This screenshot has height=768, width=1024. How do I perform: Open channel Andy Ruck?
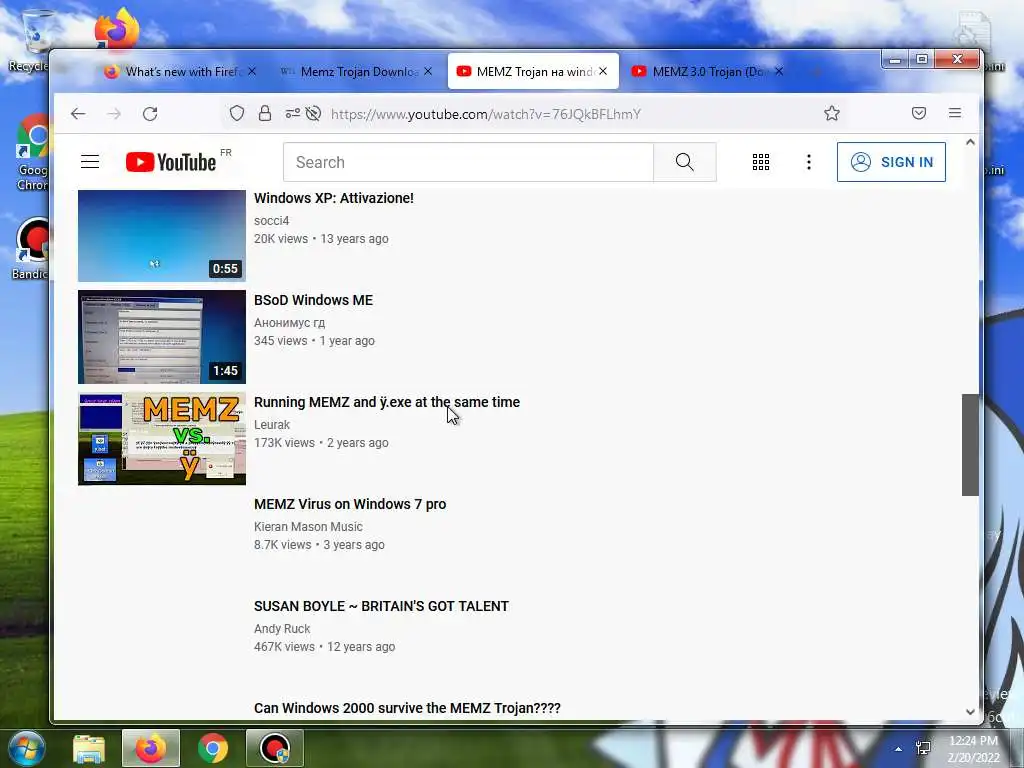point(282,628)
